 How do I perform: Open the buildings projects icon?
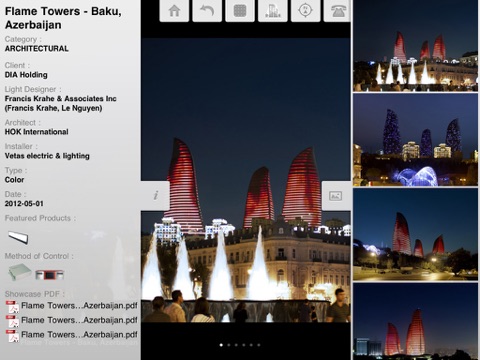pyautogui.click(x=273, y=11)
